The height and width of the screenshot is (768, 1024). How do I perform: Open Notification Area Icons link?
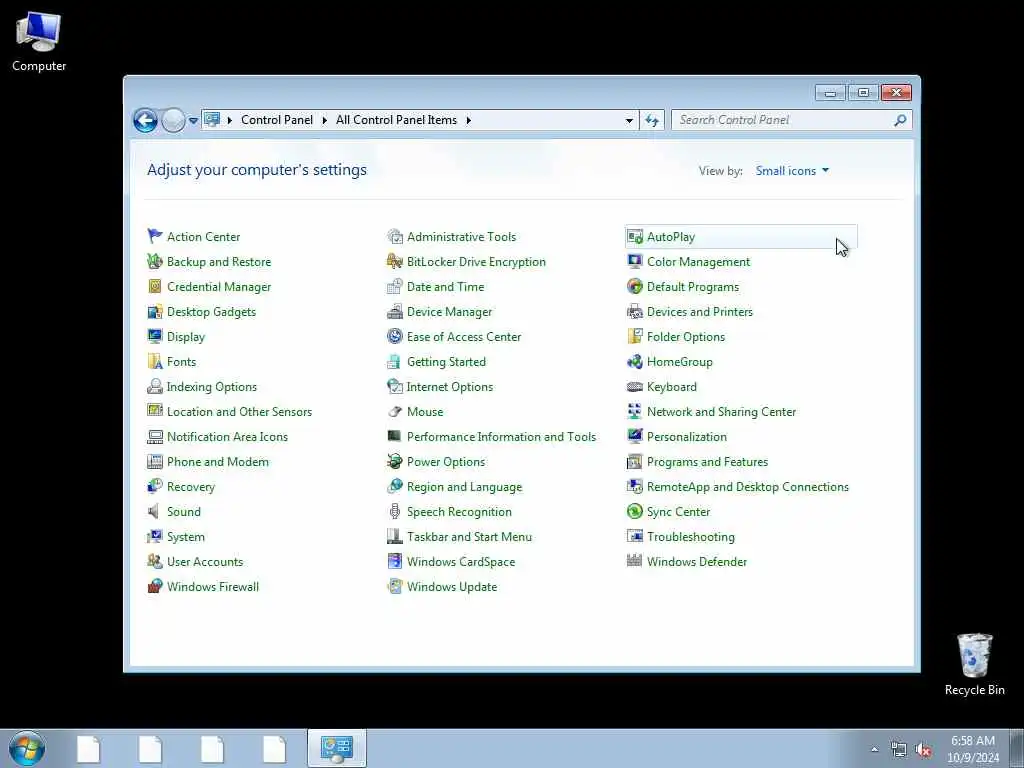227,436
